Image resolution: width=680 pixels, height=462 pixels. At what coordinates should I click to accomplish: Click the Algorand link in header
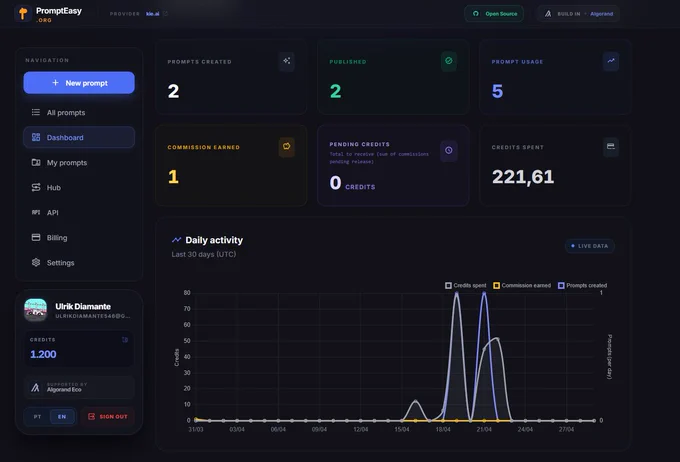602,14
